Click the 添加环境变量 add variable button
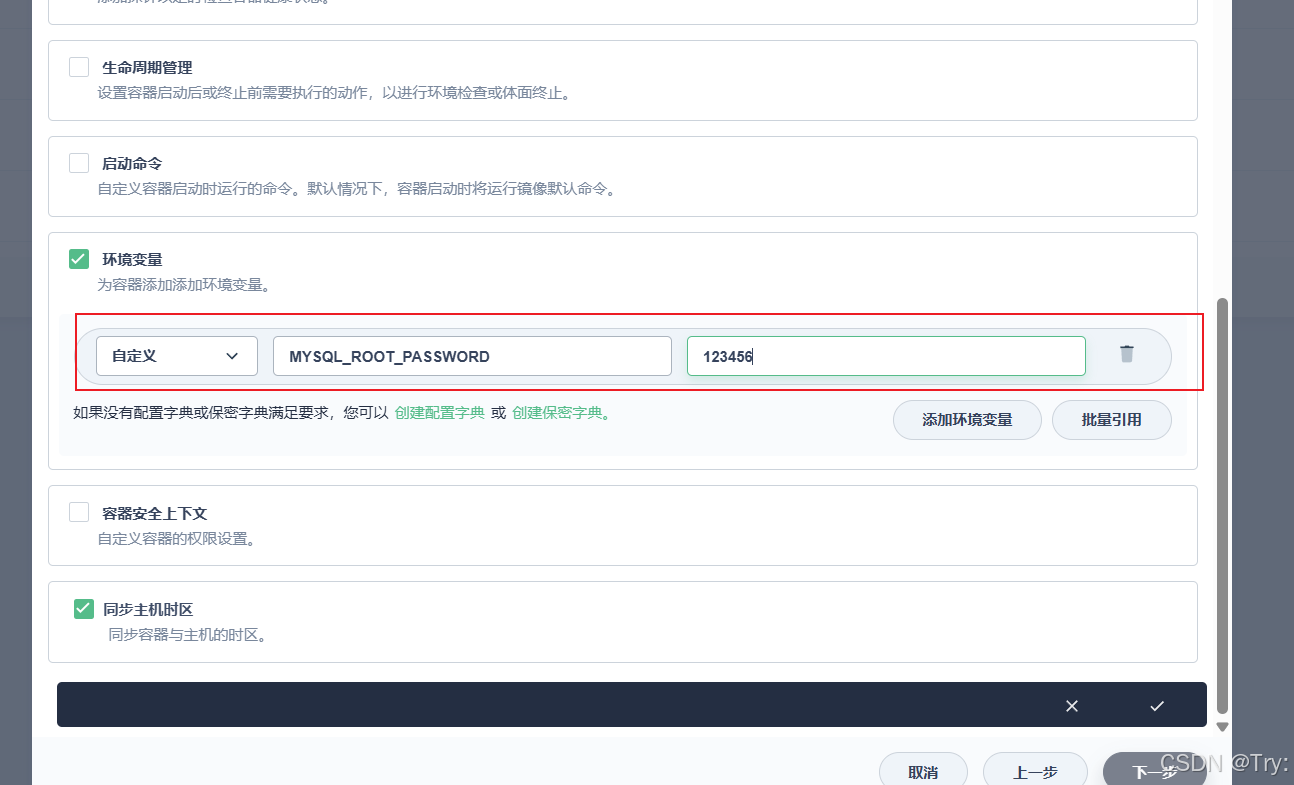This screenshot has width=1294, height=785. [x=966, y=420]
